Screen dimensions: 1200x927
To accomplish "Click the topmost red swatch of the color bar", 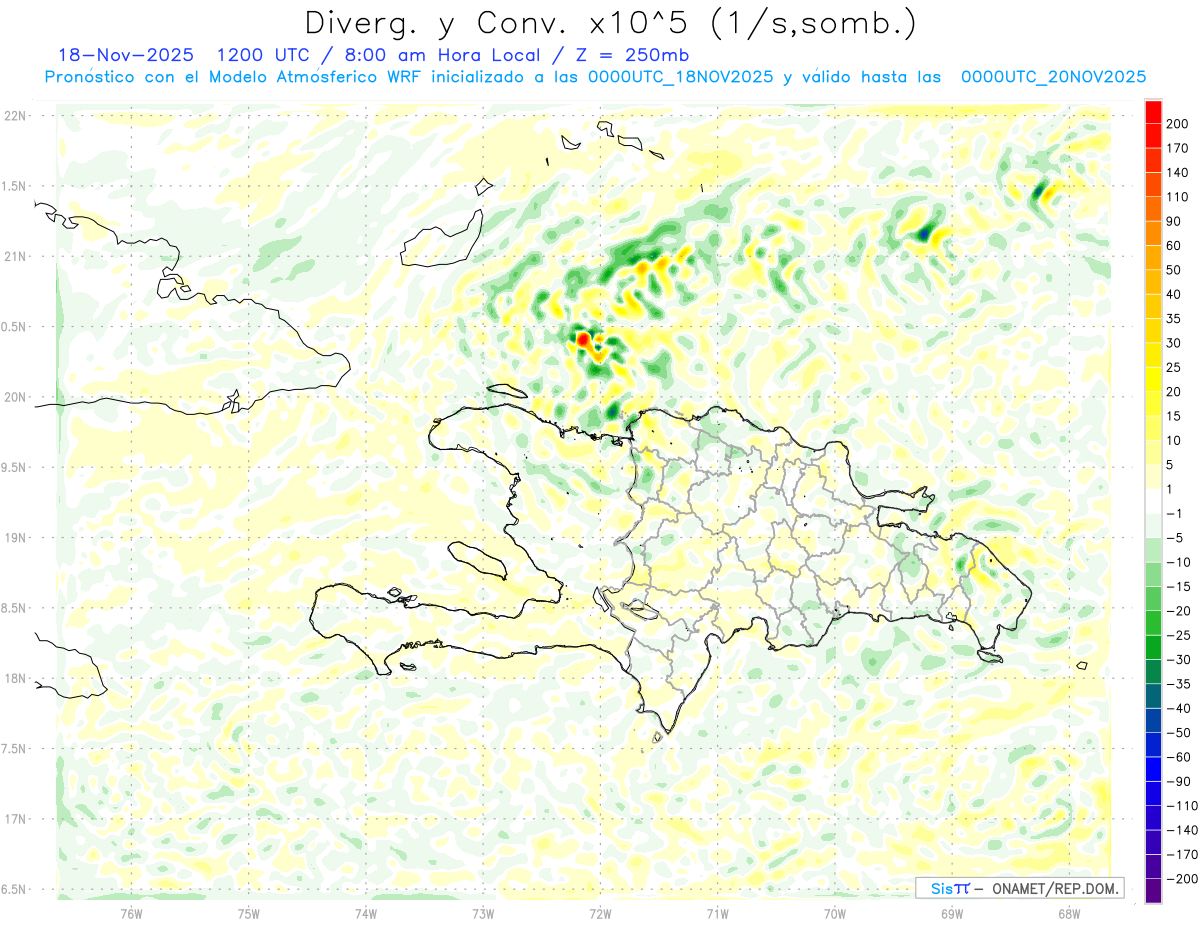I will (x=1153, y=112).
